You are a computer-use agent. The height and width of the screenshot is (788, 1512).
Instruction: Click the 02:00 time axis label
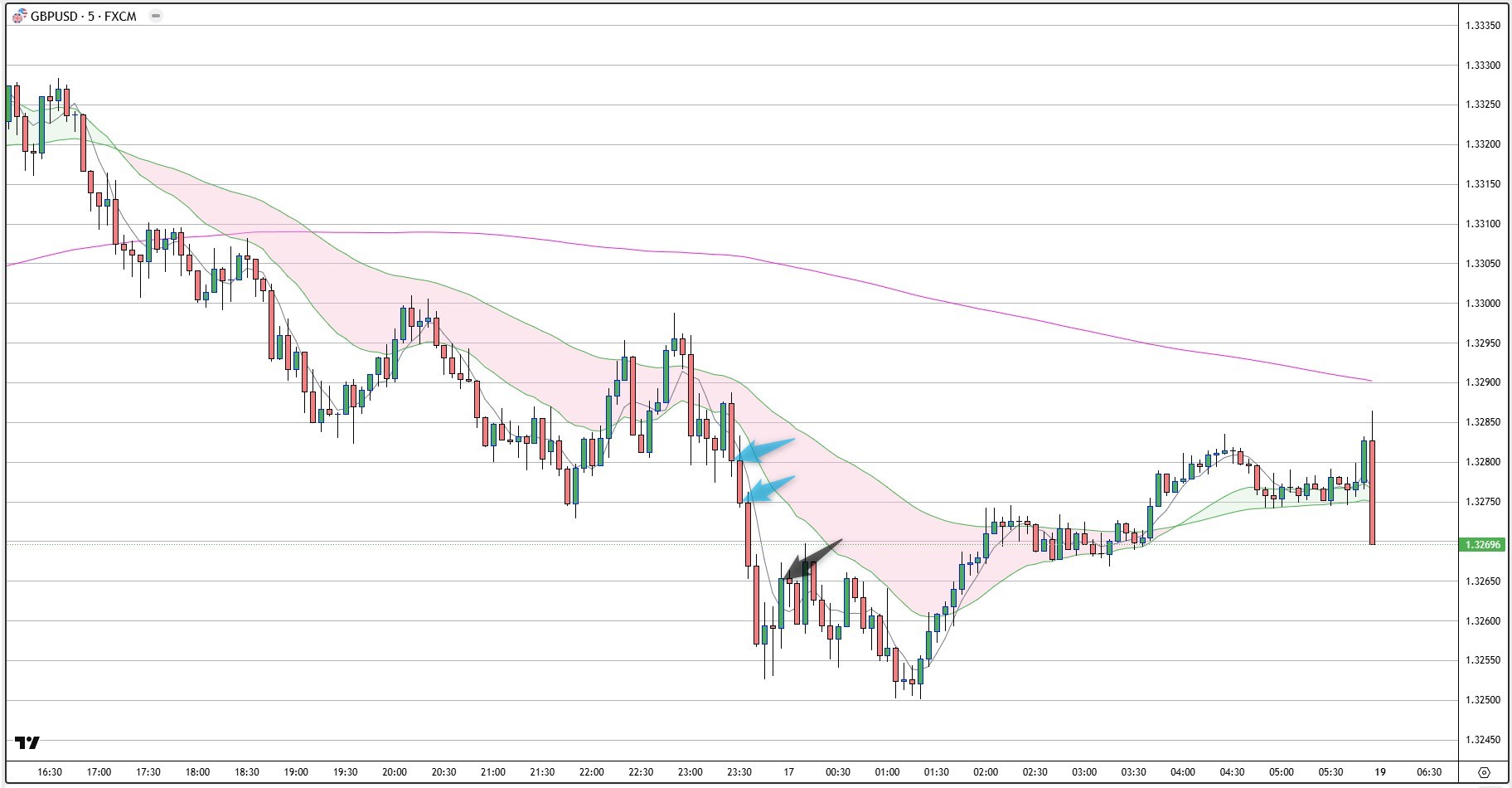[x=986, y=772]
